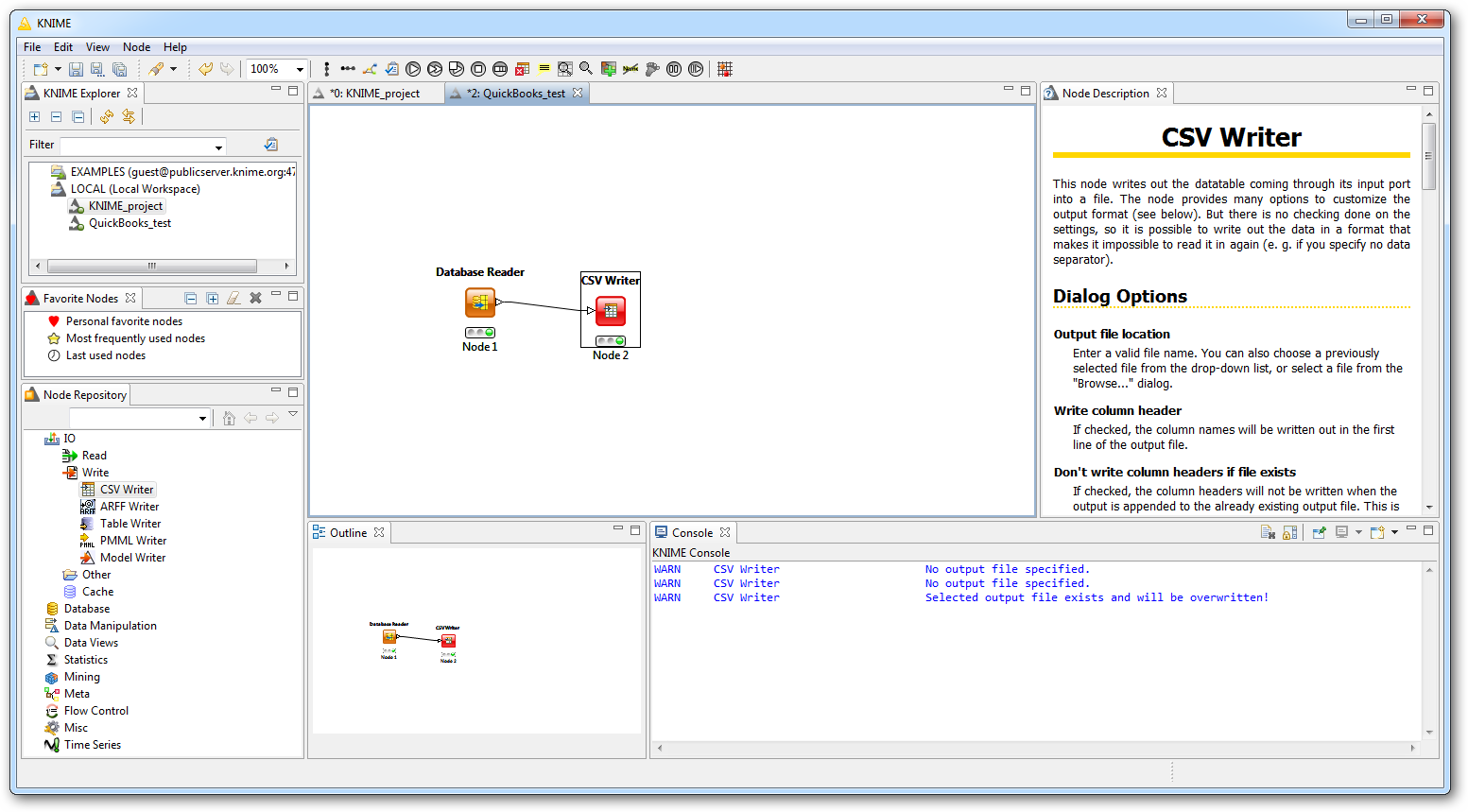Click home icon in Node Repository
This screenshot has height=812, width=1468.
coord(229,418)
